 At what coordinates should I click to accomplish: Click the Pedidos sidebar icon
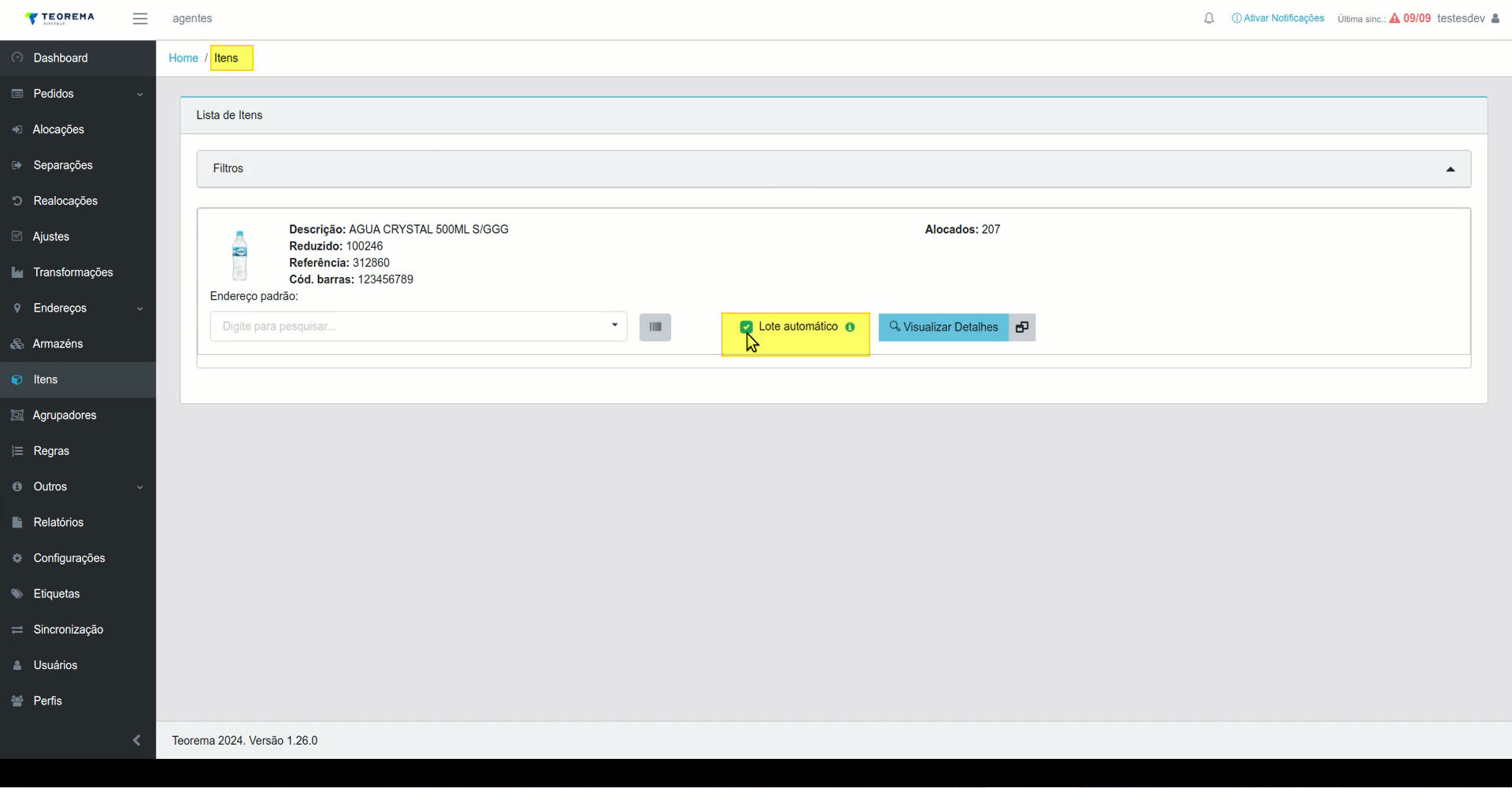(17, 94)
